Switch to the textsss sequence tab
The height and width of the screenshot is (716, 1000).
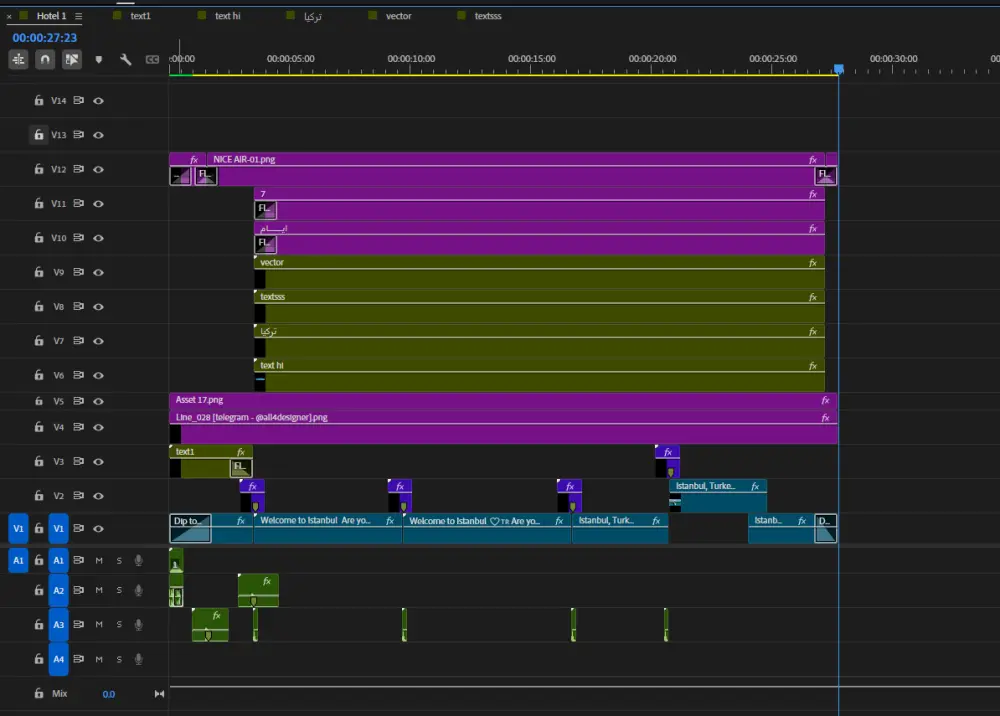(487, 16)
